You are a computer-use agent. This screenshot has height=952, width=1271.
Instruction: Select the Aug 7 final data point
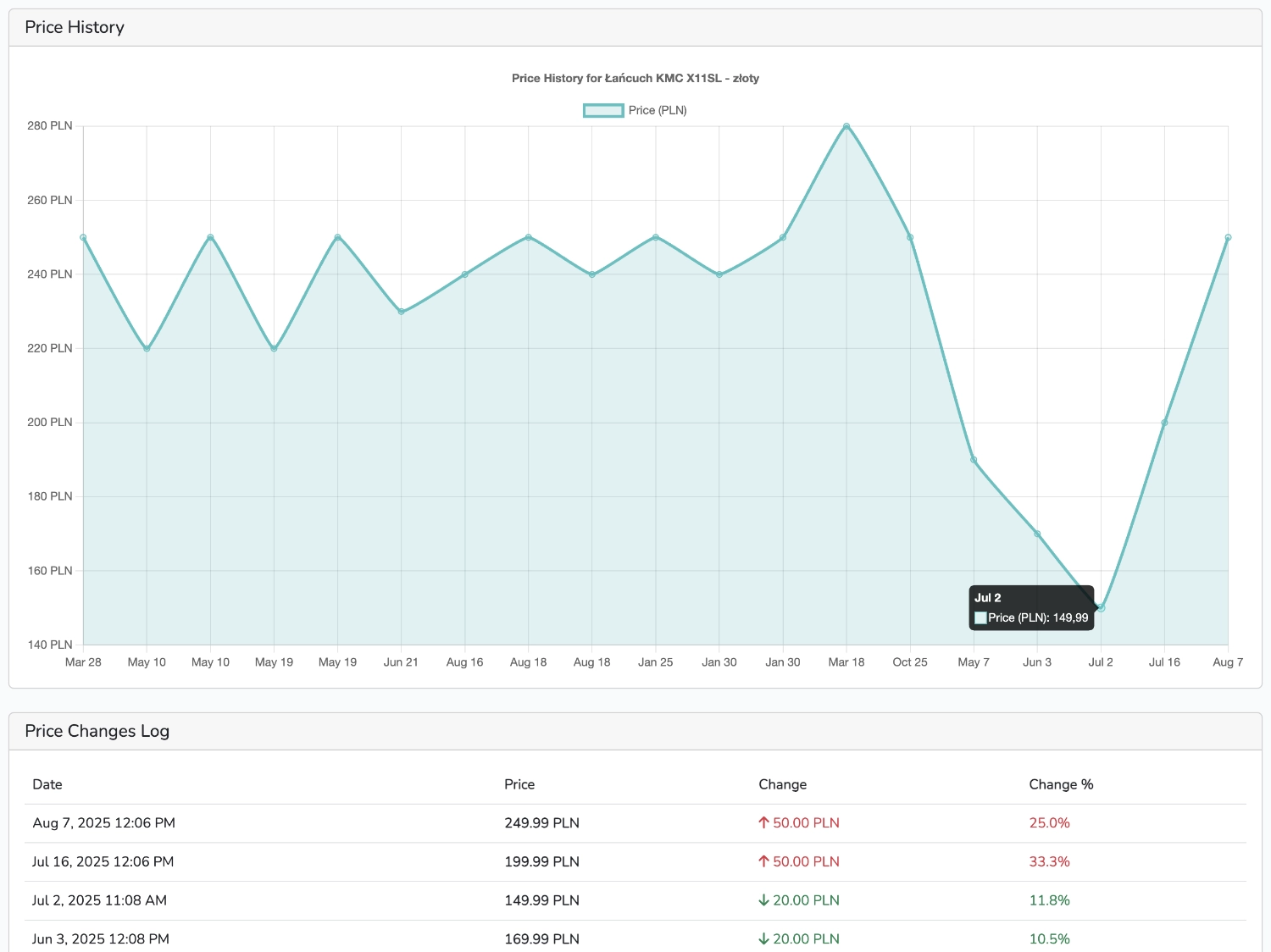click(x=1228, y=237)
